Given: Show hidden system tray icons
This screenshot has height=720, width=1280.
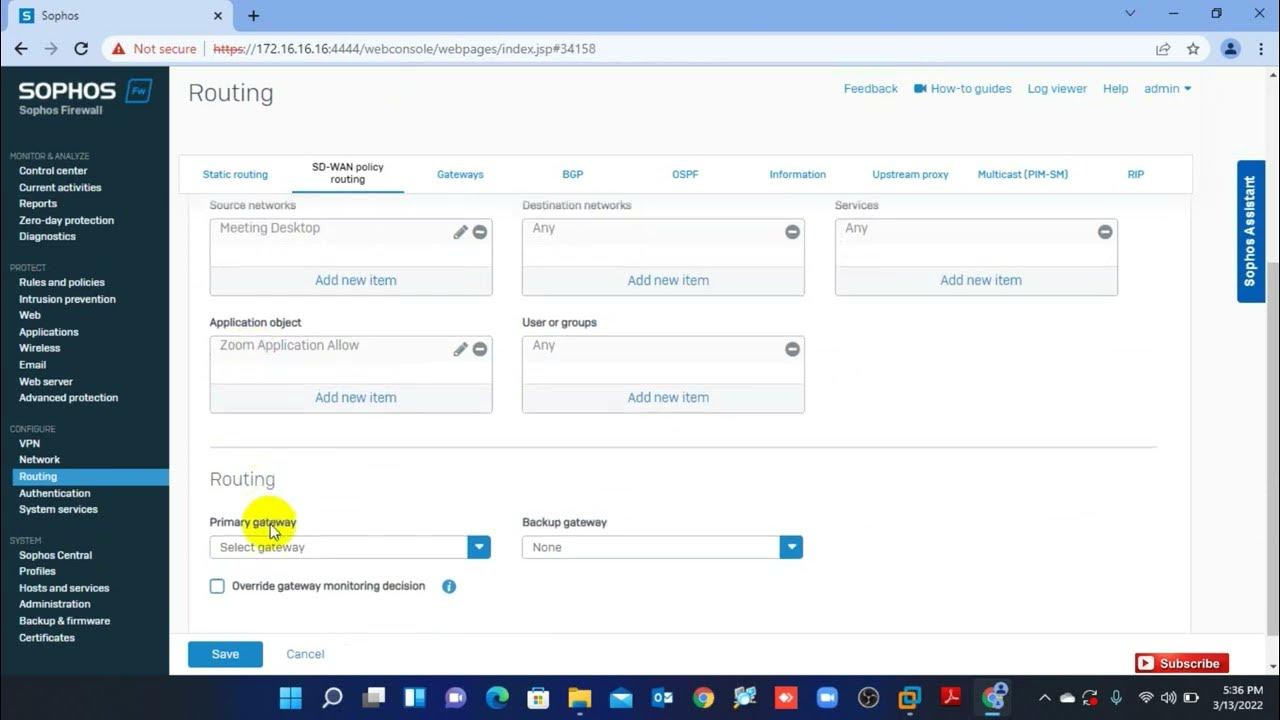Looking at the screenshot, I should pyautogui.click(x=1044, y=697).
